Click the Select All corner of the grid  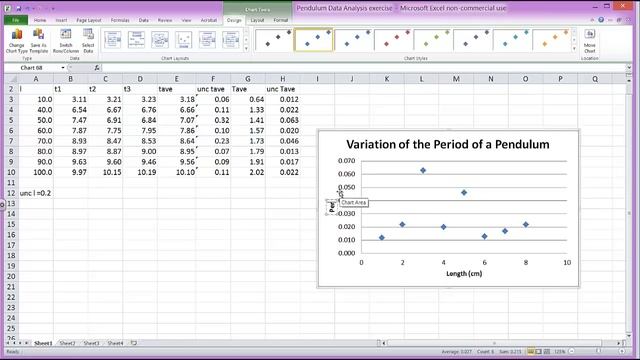click(11, 79)
